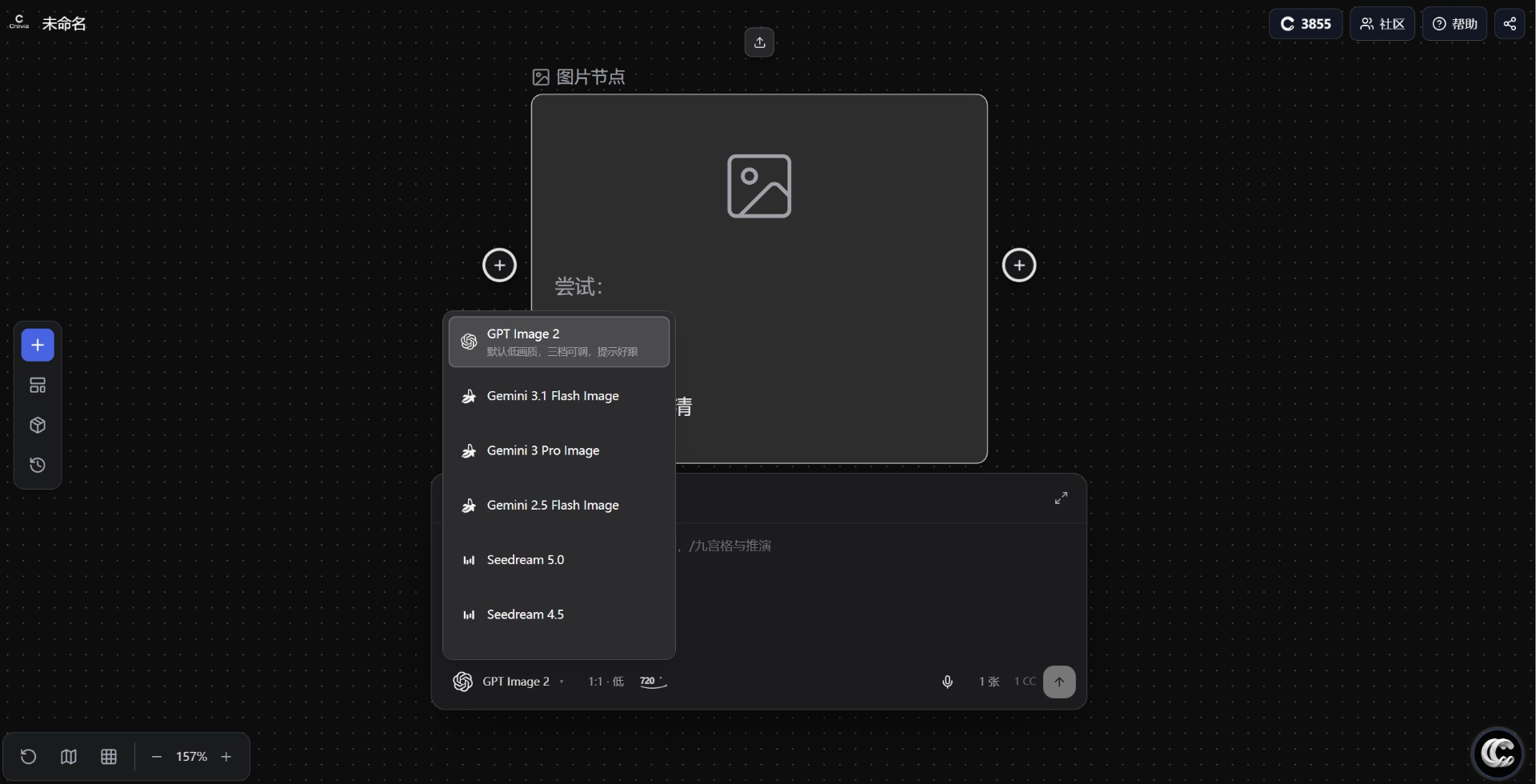Collapse the GPT Image 2 model dropdown
The width and height of the screenshot is (1536, 784).
(x=510, y=682)
